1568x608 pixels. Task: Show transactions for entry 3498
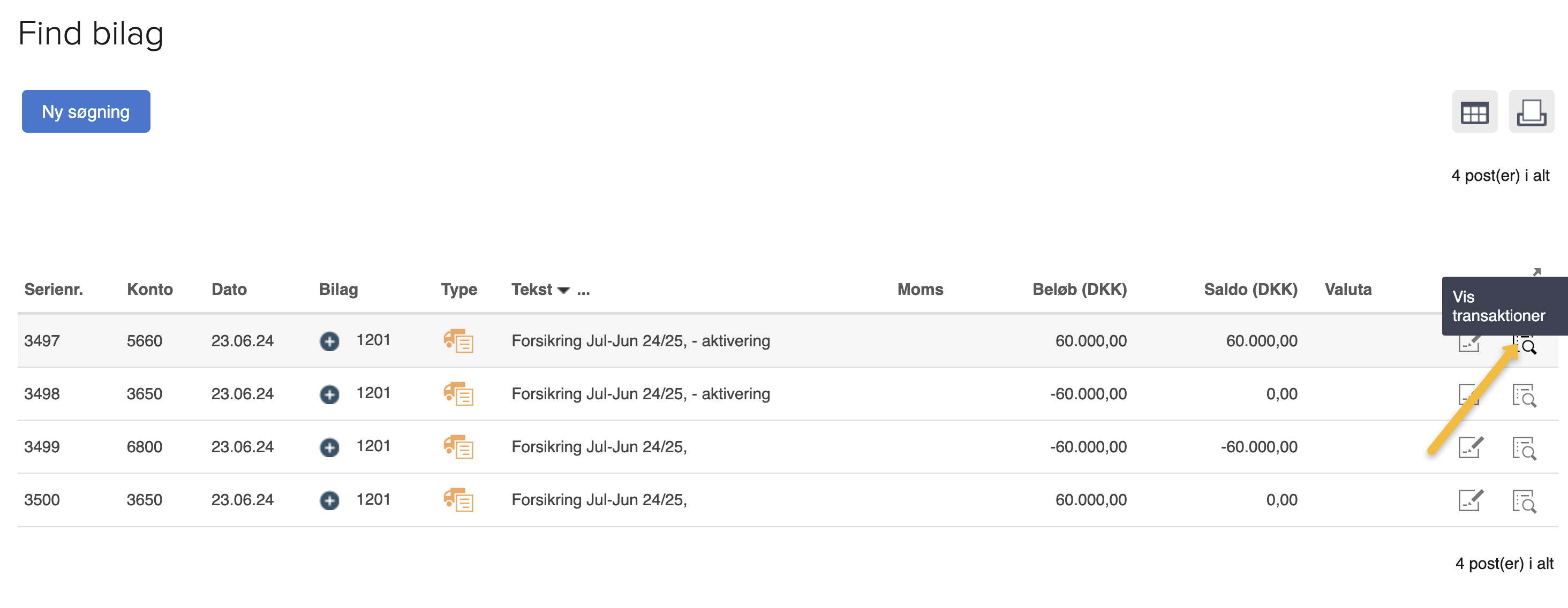pos(1524,395)
